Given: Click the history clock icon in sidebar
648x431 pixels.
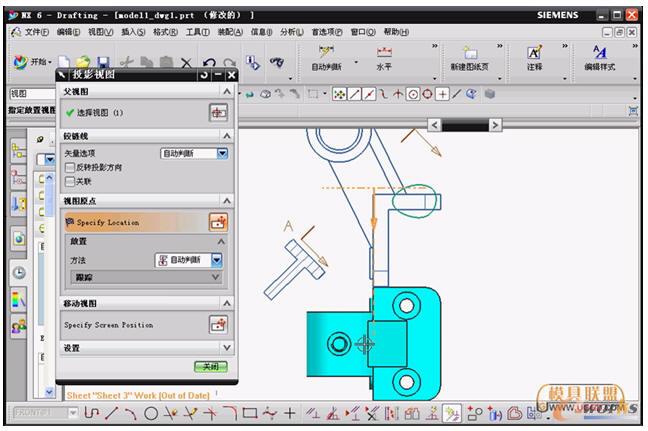Looking at the screenshot, I should pos(19,272).
